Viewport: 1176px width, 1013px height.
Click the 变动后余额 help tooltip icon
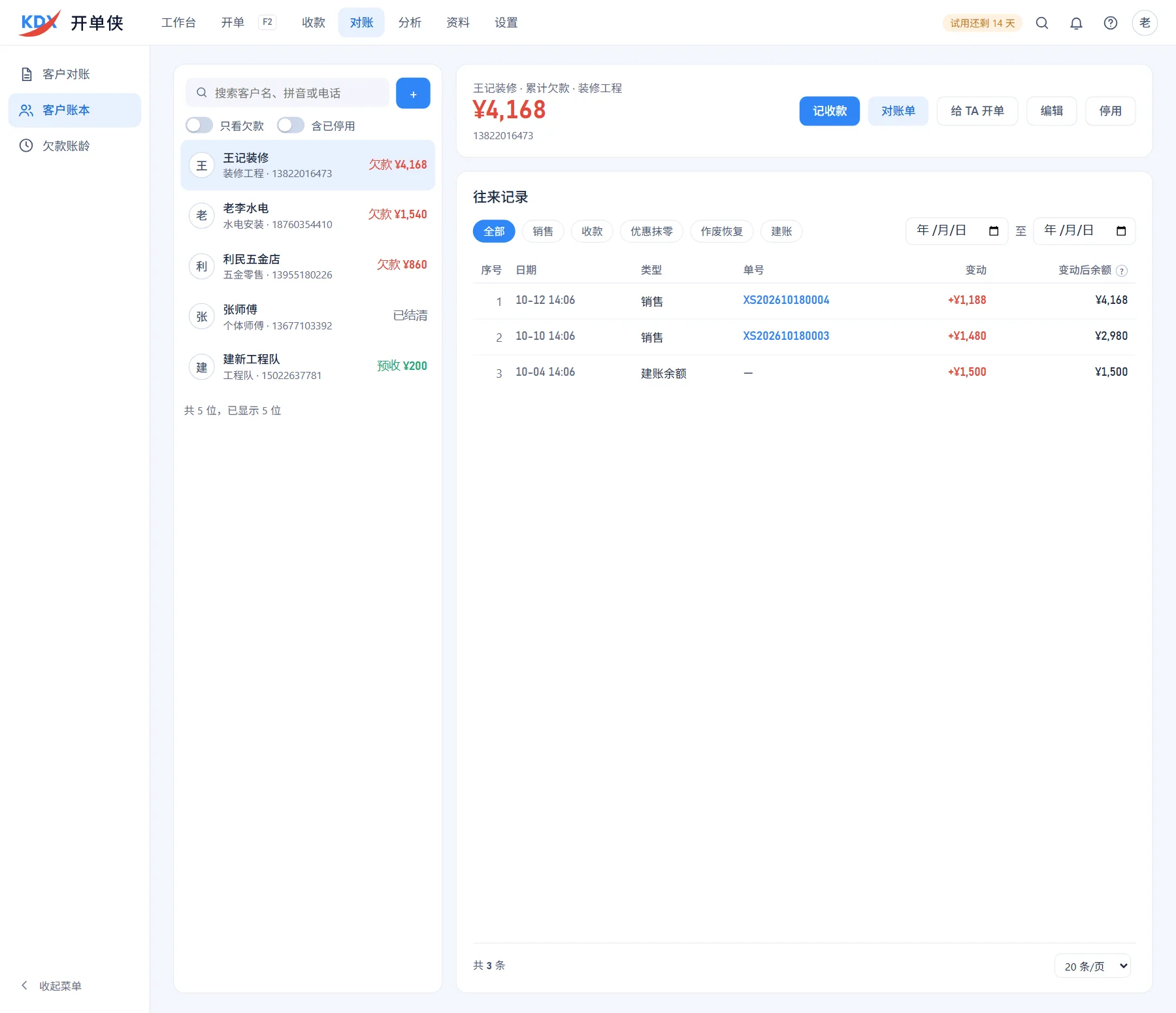pos(1122,271)
